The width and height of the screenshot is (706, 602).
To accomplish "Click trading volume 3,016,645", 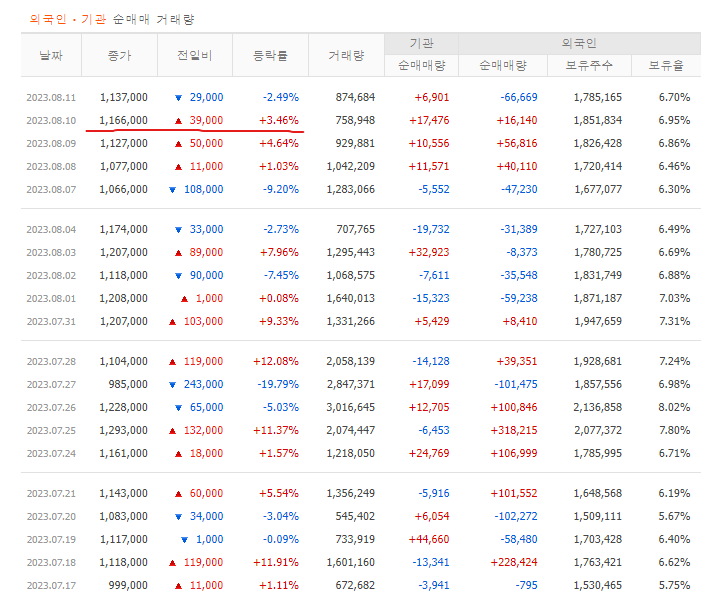I will 351,407.
